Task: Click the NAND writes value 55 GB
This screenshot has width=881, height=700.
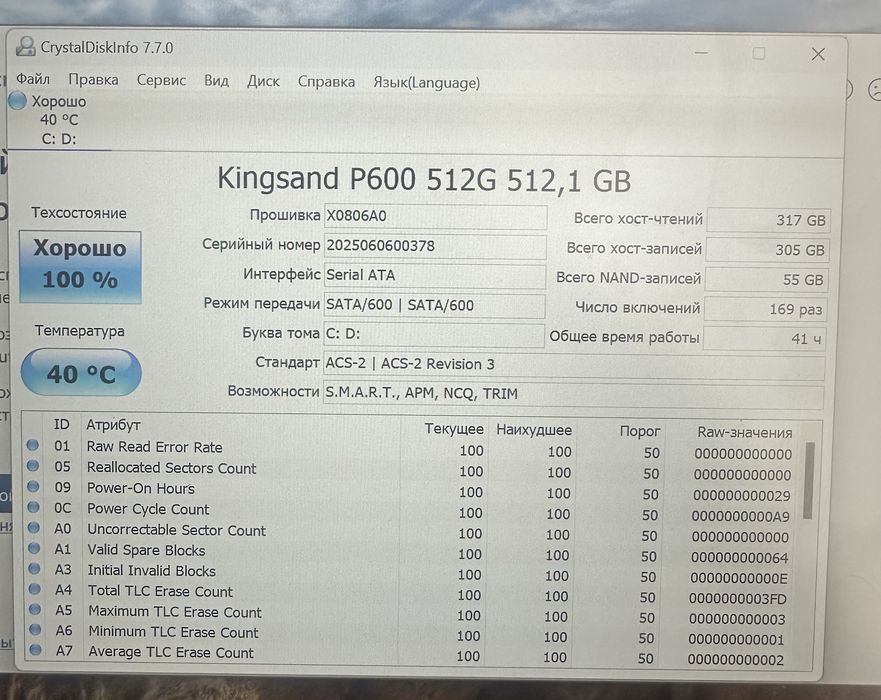Action: 767,279
